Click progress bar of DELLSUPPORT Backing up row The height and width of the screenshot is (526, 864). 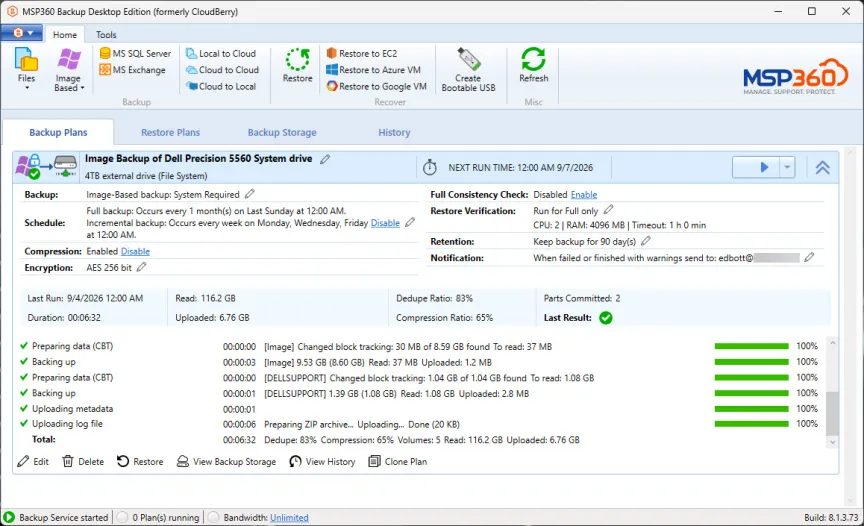[751, 393]
